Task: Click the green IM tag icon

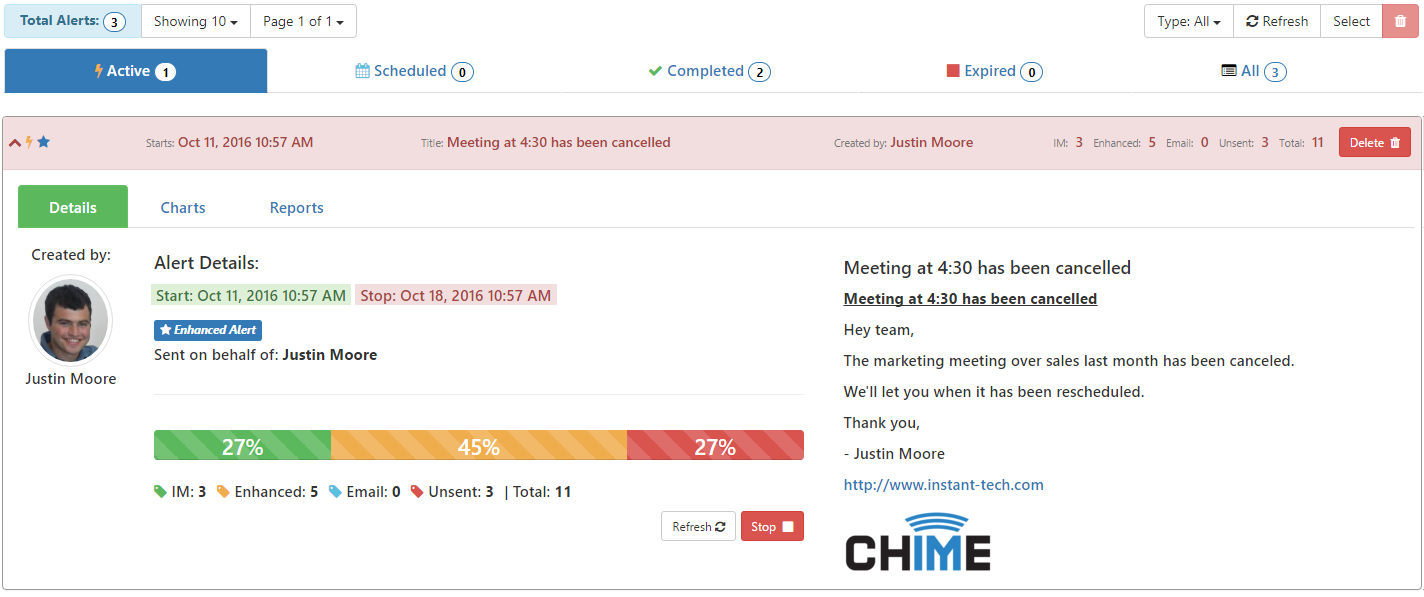Action: 160,492
